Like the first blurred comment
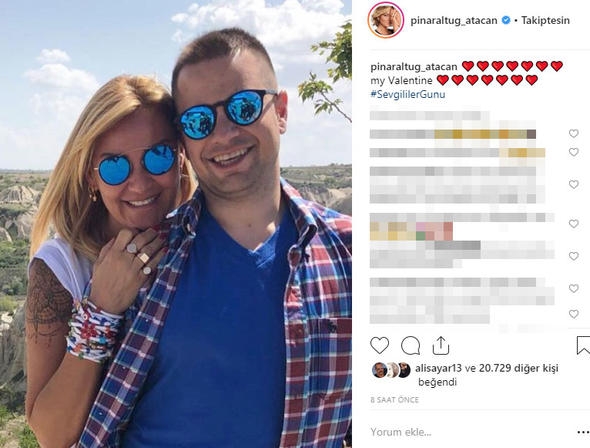The height and width of the screenshot is (448, 590). coord(573,133)
